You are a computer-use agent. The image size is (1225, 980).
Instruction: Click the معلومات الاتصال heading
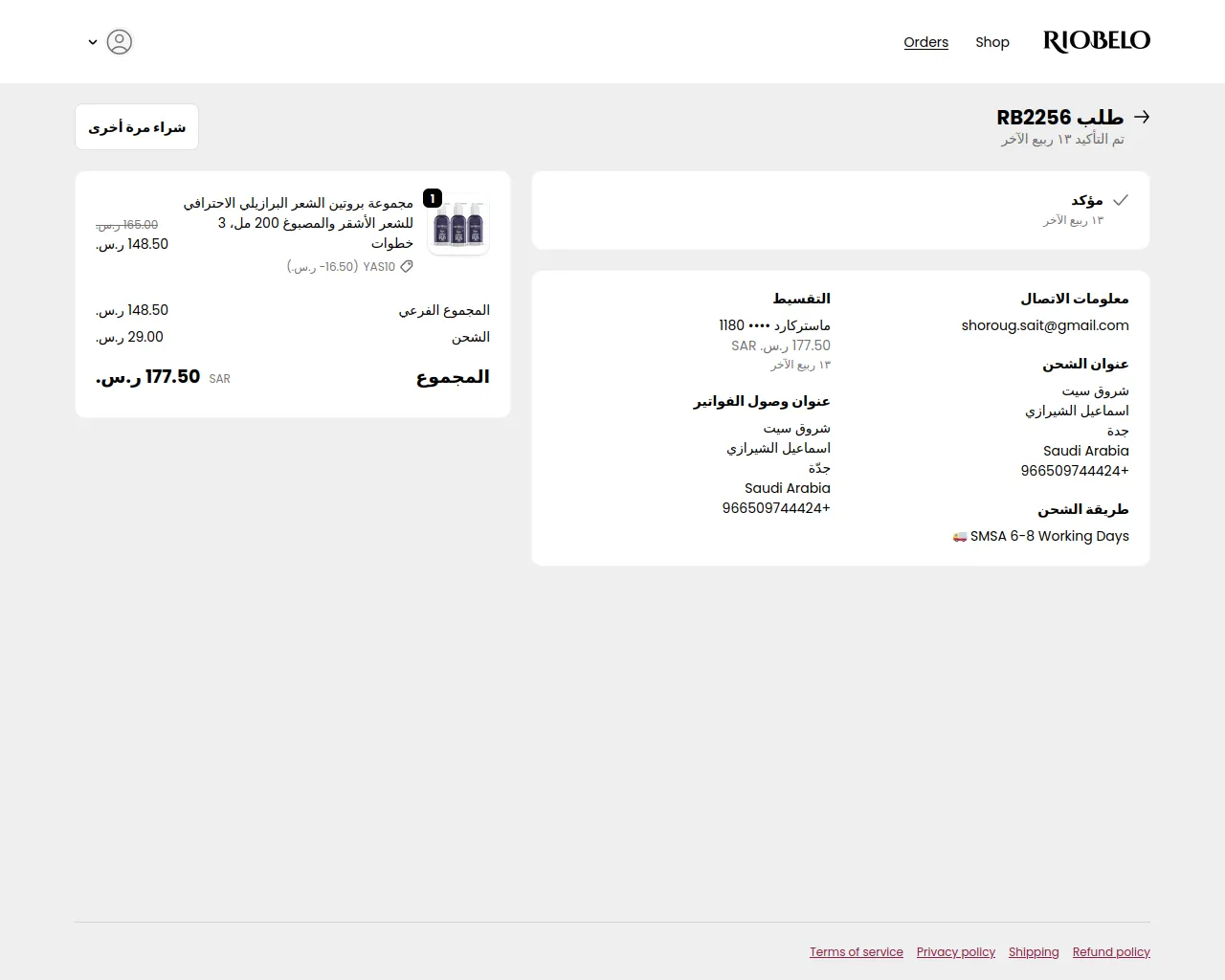coord(1075,299)
